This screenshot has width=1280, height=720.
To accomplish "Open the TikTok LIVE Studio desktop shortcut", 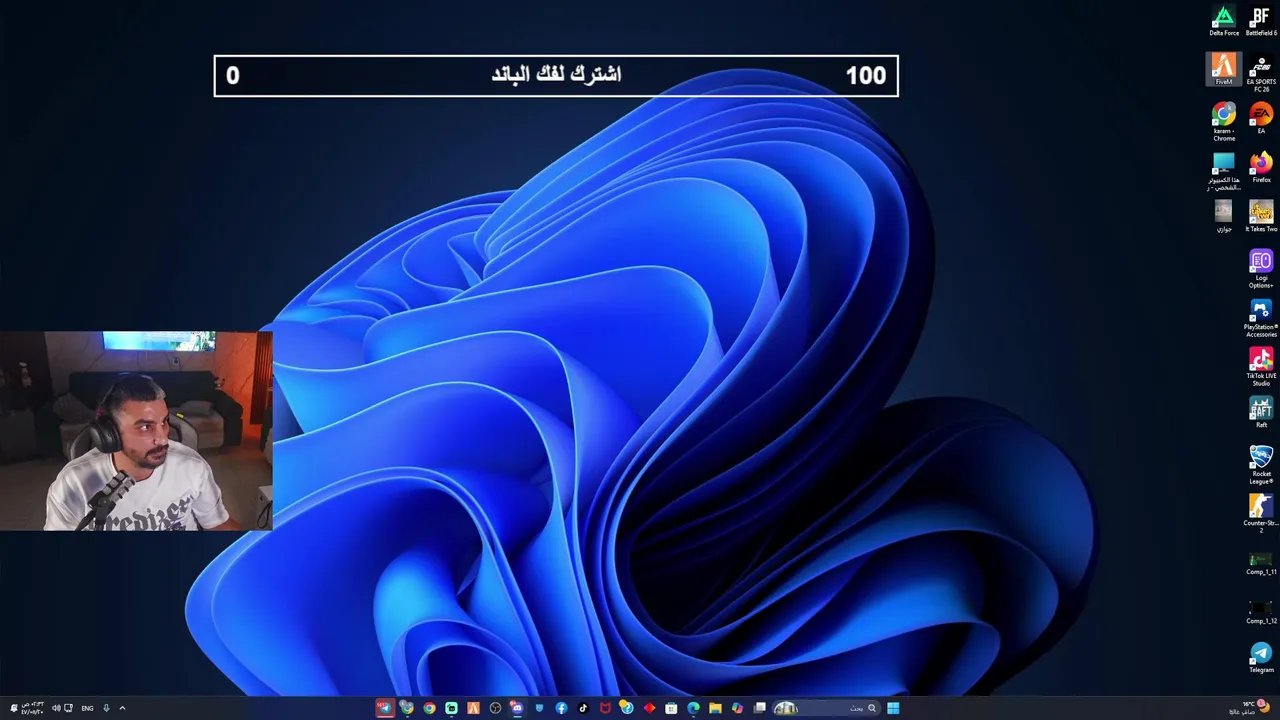I will [1261, 367].
